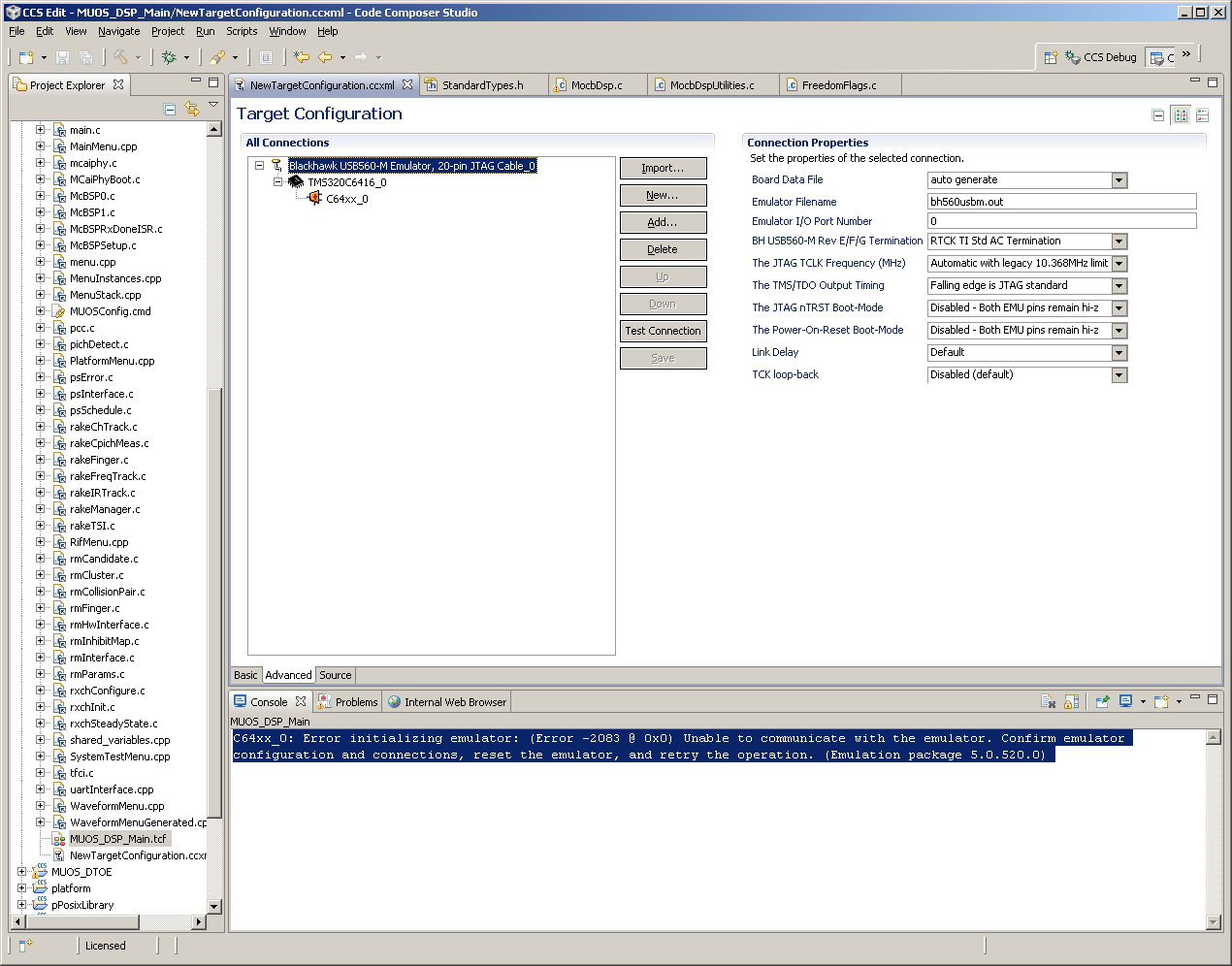Close the NewTargetConfiguration.ccxml editor tab
Viewport: 1232px width, 966px height.
tap(407, 84)
